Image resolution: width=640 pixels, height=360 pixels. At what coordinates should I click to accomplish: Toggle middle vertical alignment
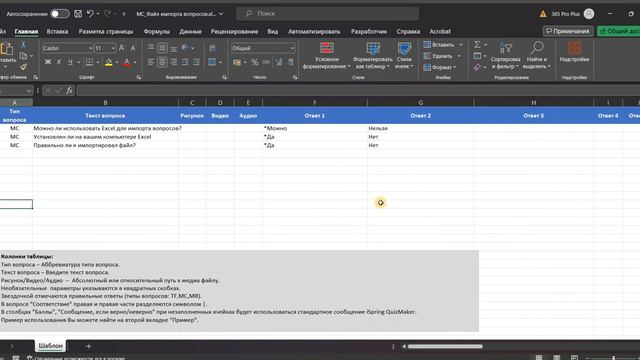click(162, 48)
